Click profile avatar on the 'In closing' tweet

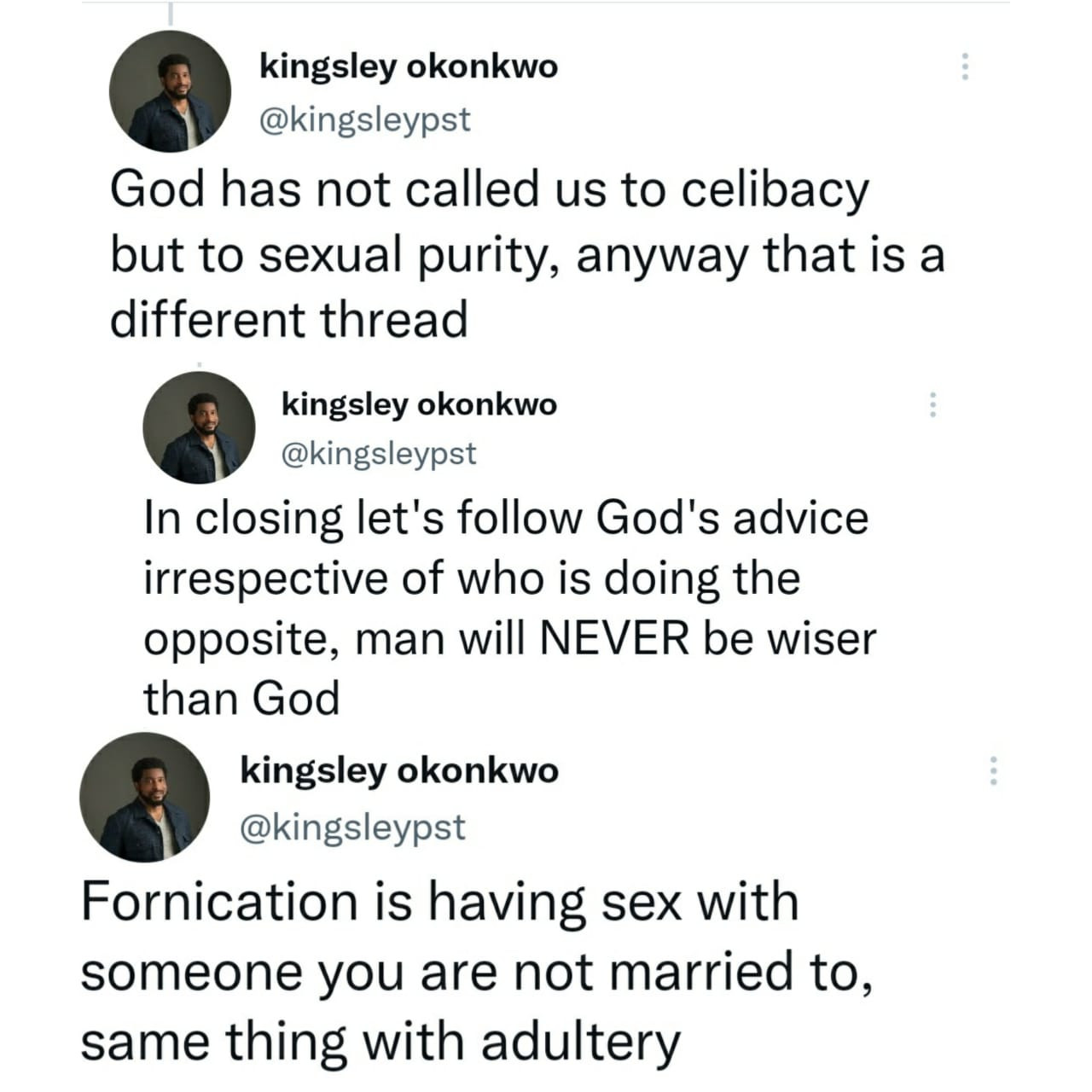[x=199, y=427]
